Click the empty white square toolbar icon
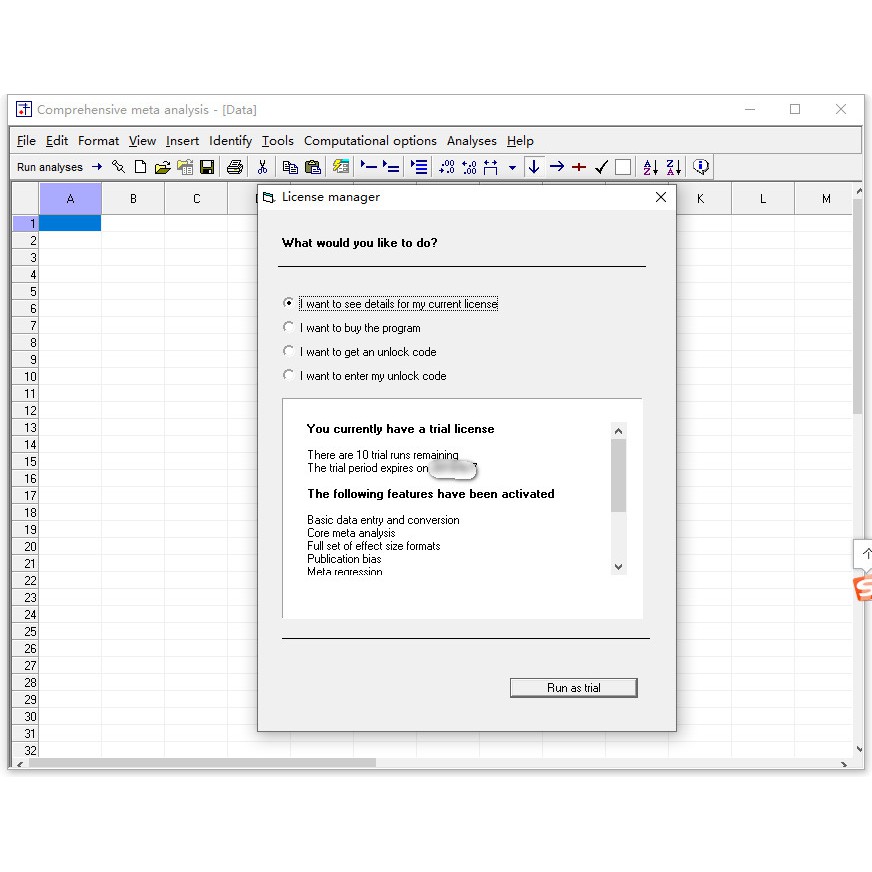Screen dimensions: 872x872 623,167
